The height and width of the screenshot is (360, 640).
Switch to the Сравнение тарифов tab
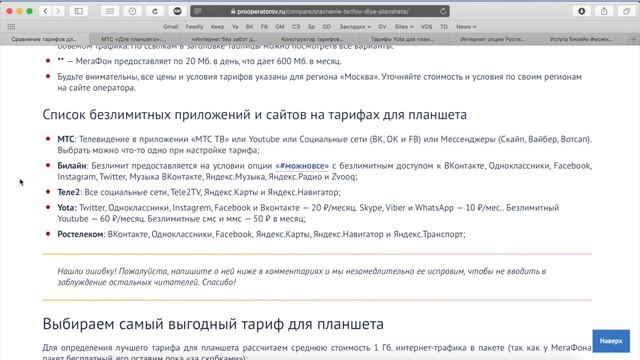44,39
